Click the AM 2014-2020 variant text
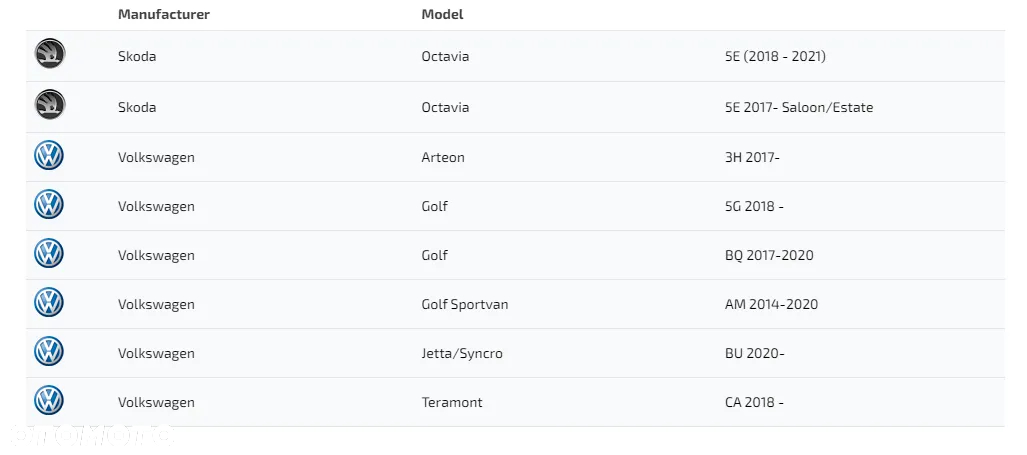Screen dimensions: 1027x455 point(771,304)
